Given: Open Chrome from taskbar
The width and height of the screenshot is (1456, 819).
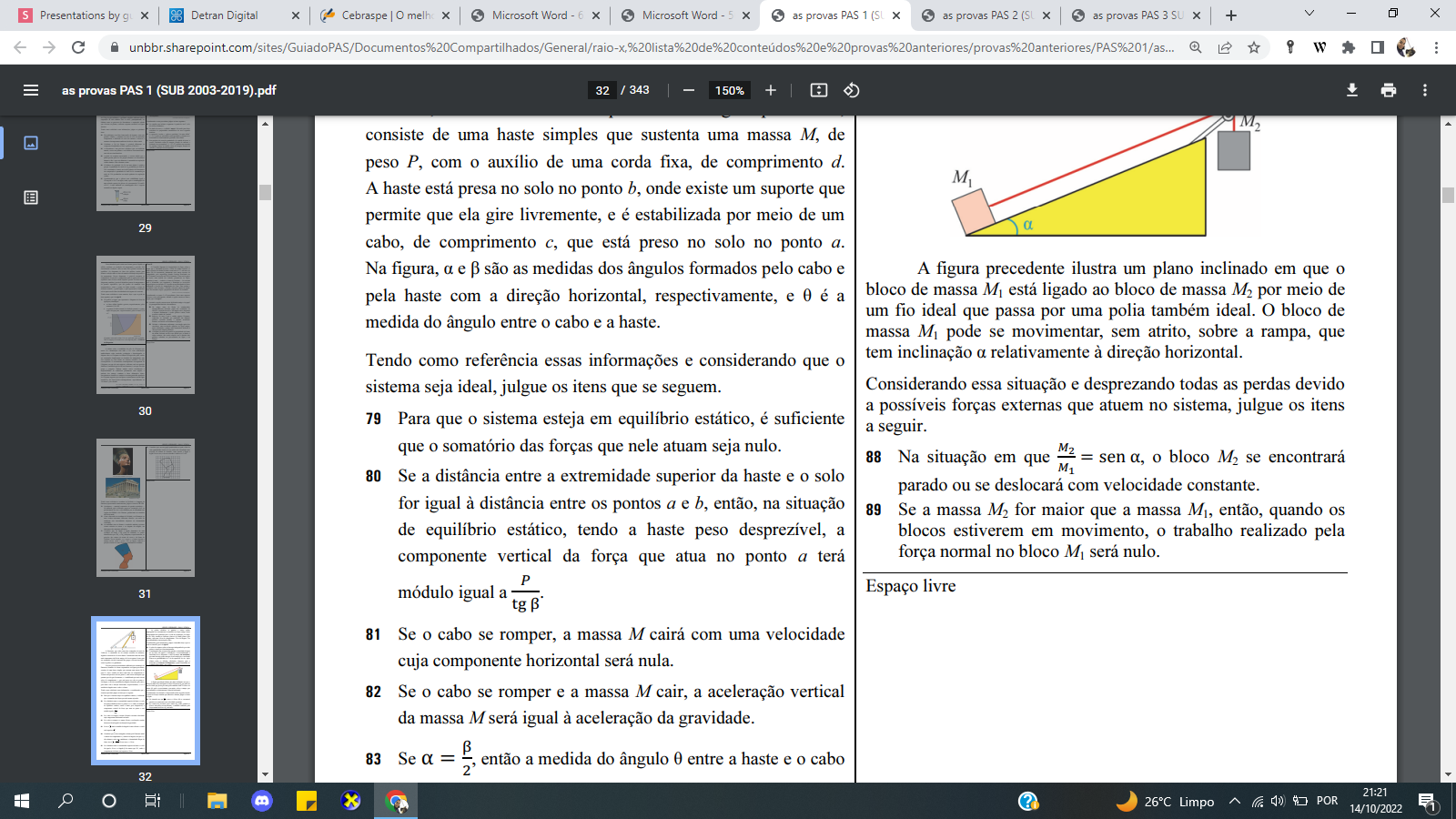Looking at the screenshot, I should click(x=397, y=801).
